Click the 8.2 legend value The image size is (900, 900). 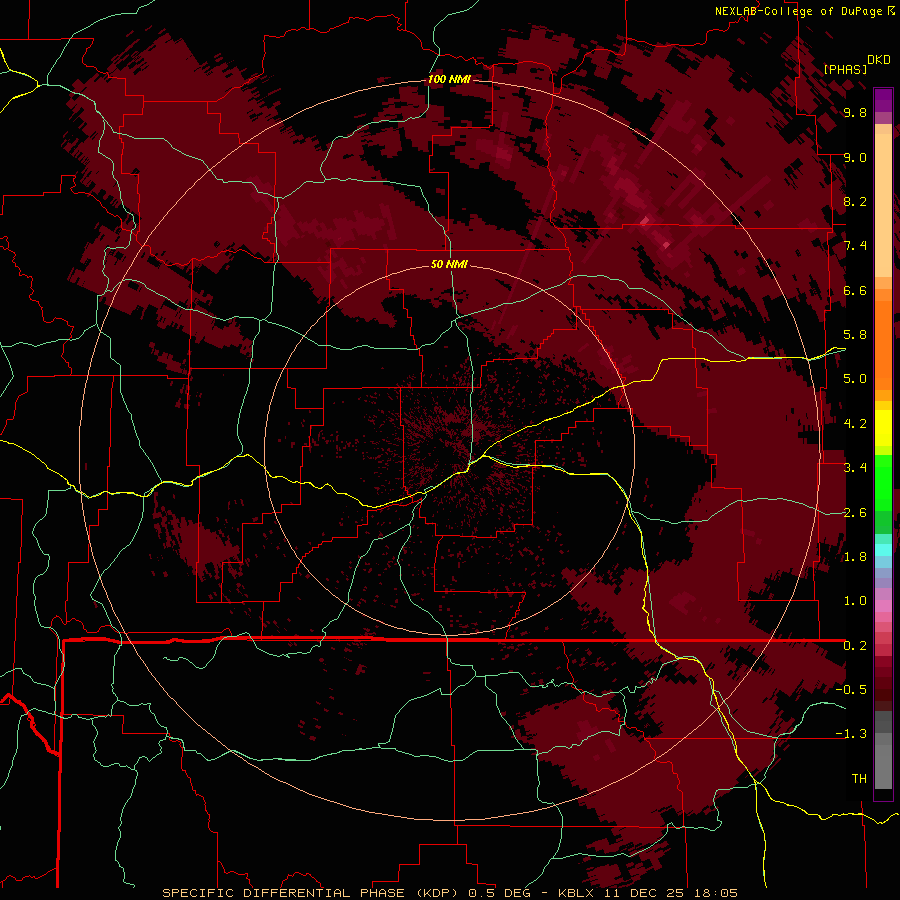pyautogui.click(x=855, y=201)
